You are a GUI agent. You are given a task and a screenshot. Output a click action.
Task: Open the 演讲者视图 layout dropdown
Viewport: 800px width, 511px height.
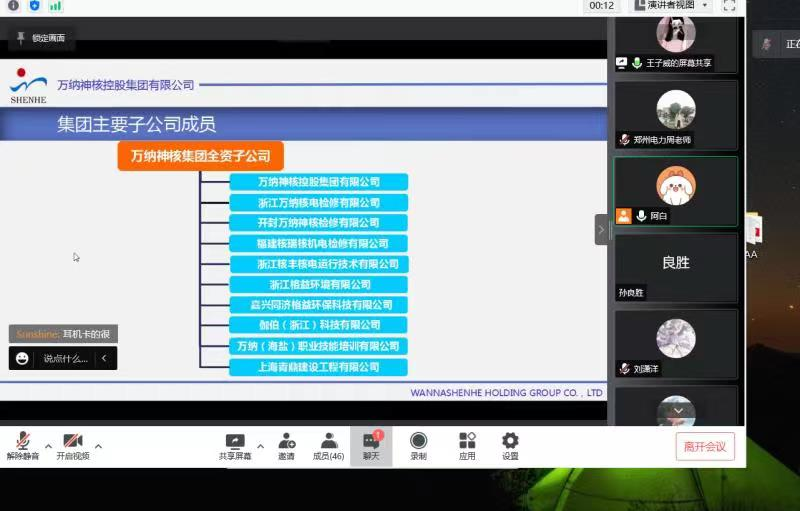click(x=671, y=5)
